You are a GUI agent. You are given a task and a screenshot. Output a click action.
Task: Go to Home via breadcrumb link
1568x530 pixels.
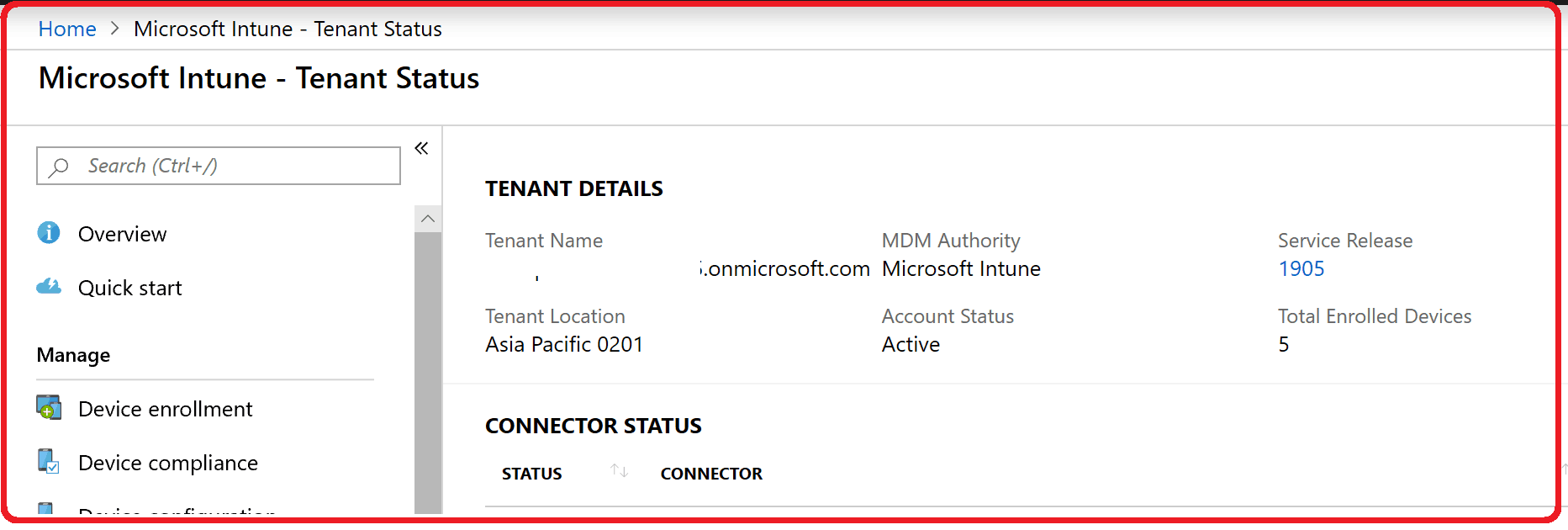tap(67, 29)
